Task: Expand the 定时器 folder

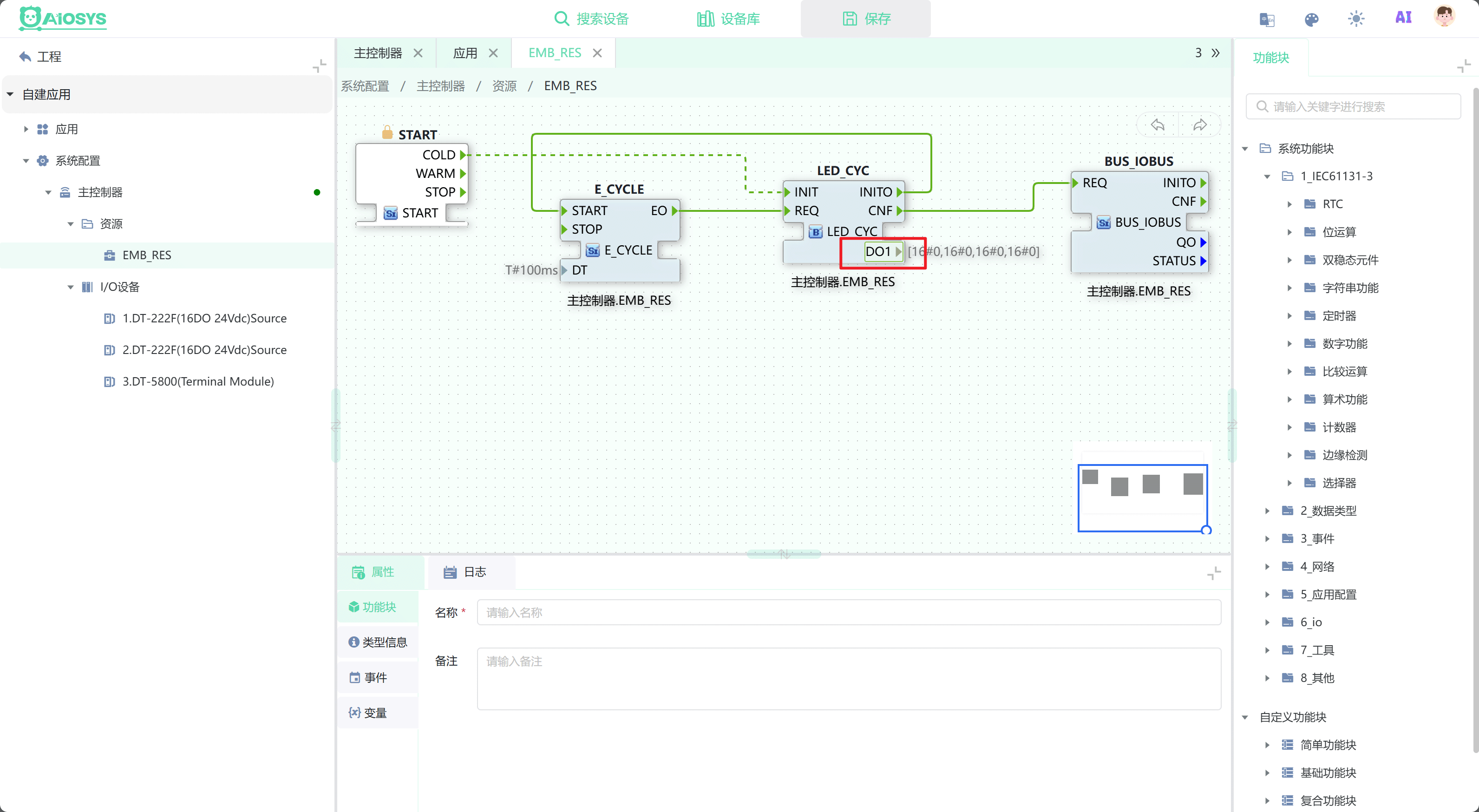Action: tap(1289, 316)
